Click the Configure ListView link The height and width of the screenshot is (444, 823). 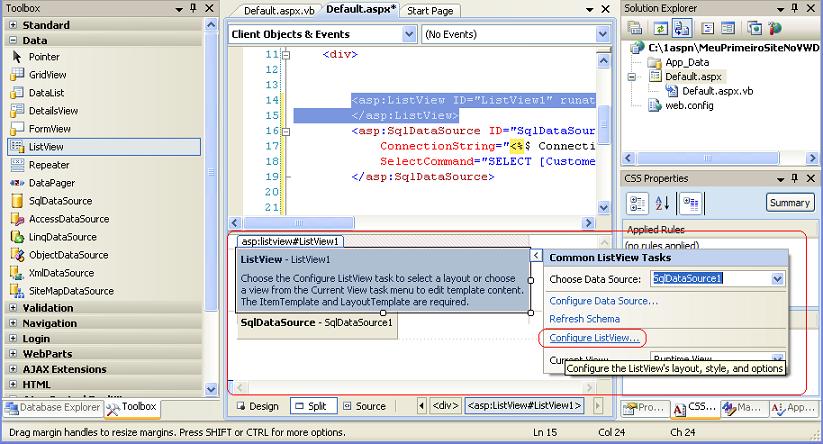(x=594, y=338)
